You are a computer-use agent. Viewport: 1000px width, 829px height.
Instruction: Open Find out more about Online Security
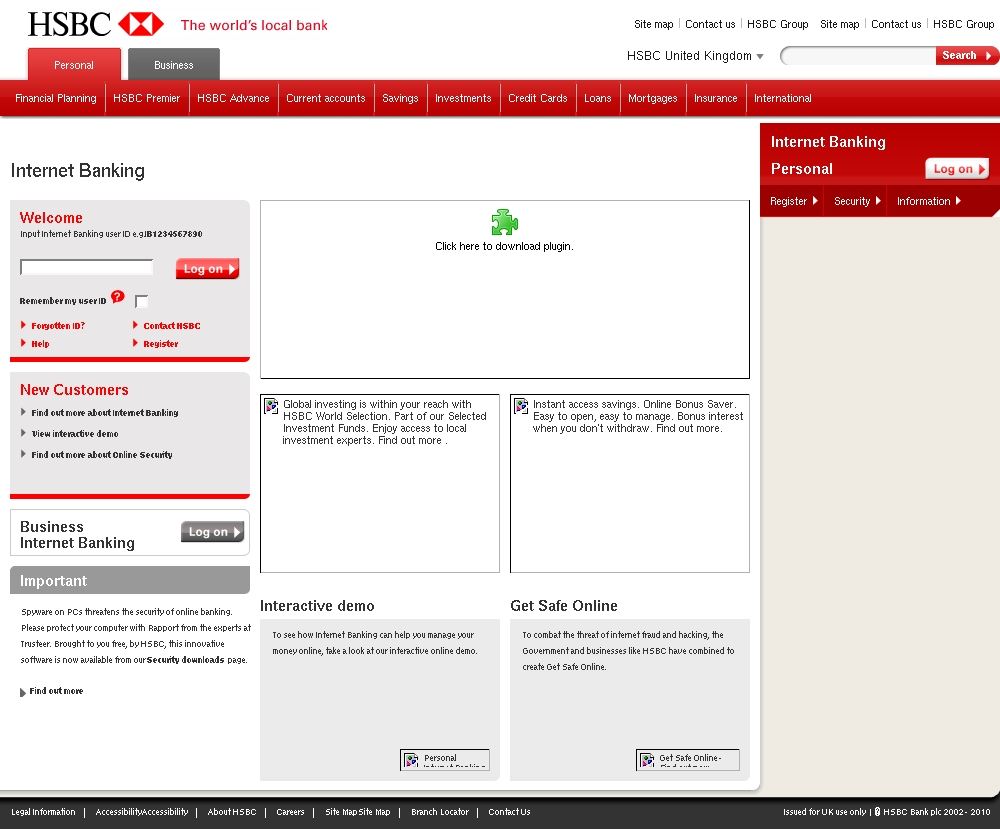pos(102,455)
